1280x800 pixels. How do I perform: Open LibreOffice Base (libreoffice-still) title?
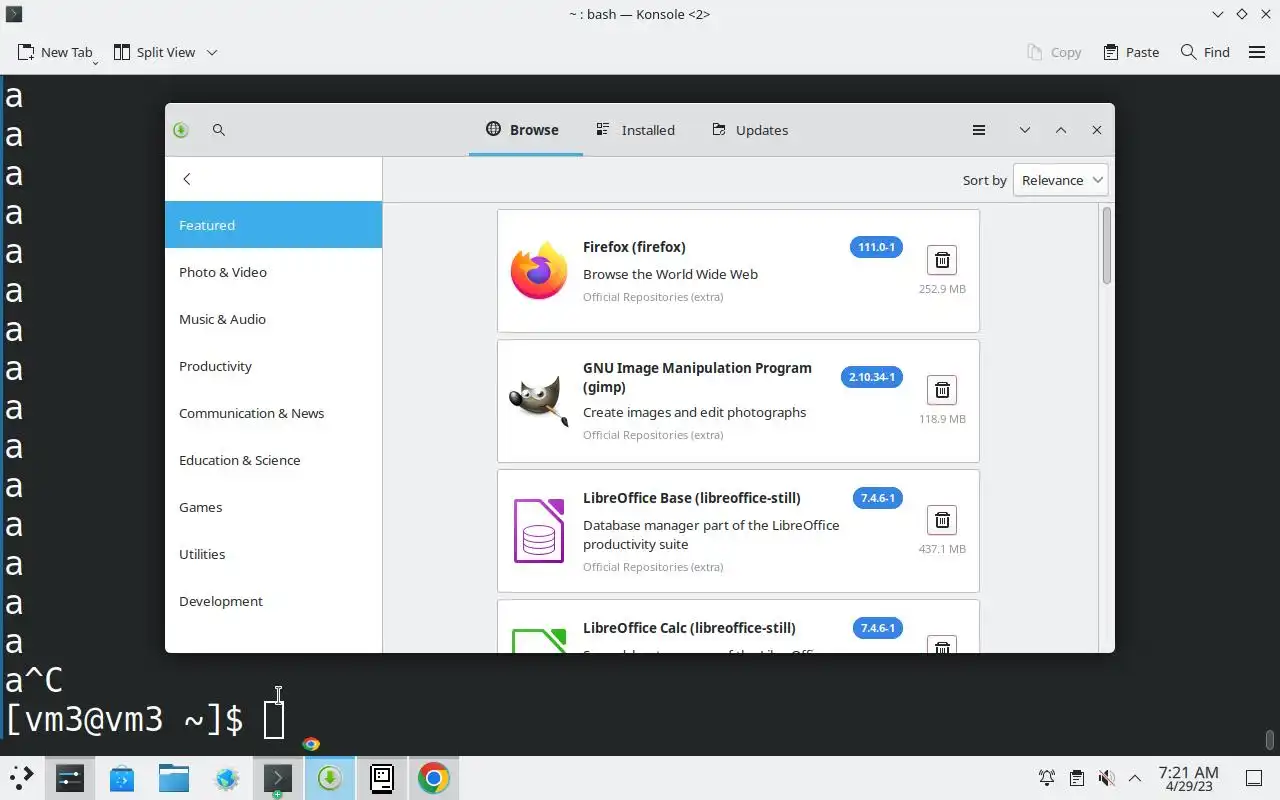tap(691, 498)
